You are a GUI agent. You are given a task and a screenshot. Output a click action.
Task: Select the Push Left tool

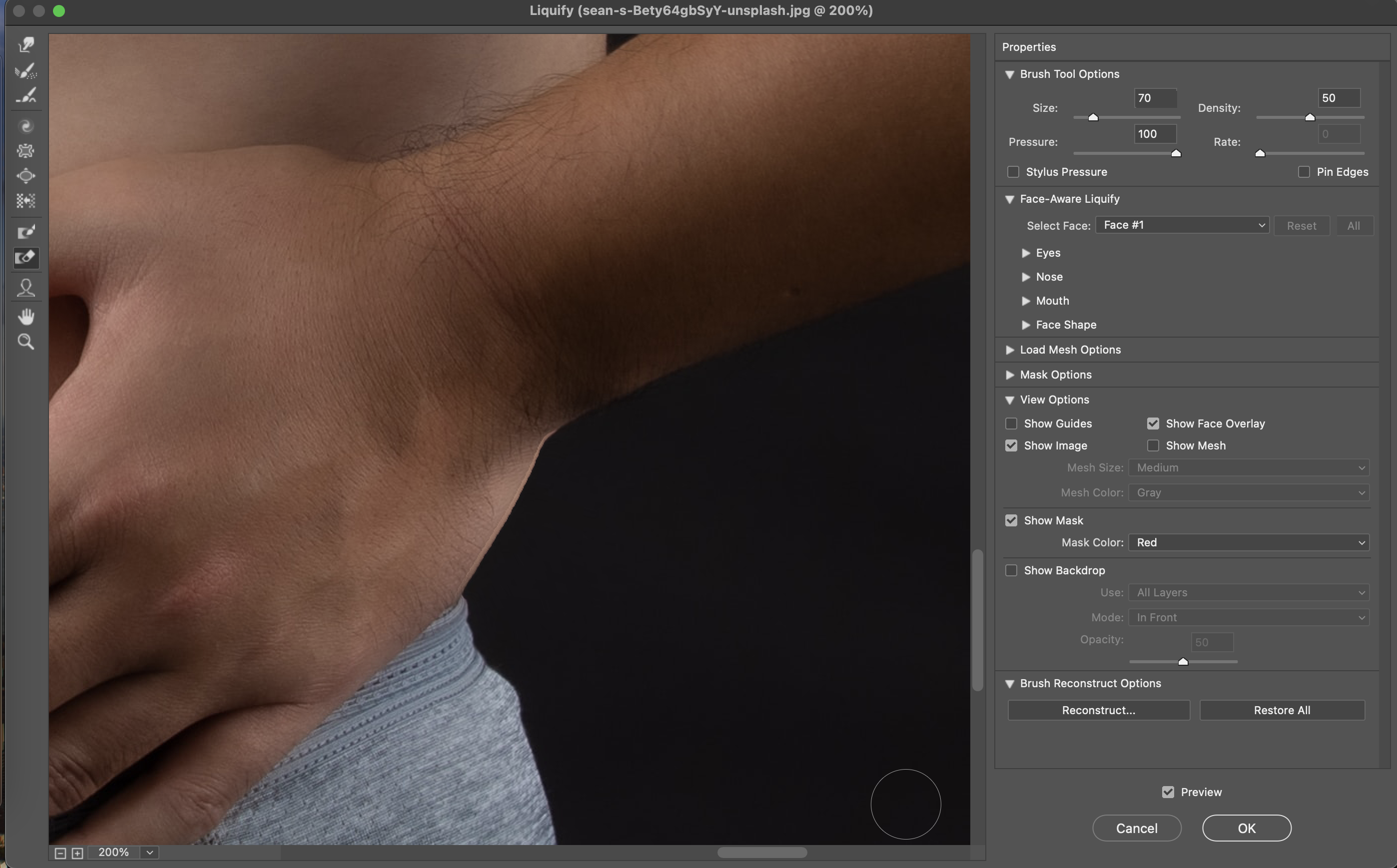pyautogui.click(x=26, y=200)
